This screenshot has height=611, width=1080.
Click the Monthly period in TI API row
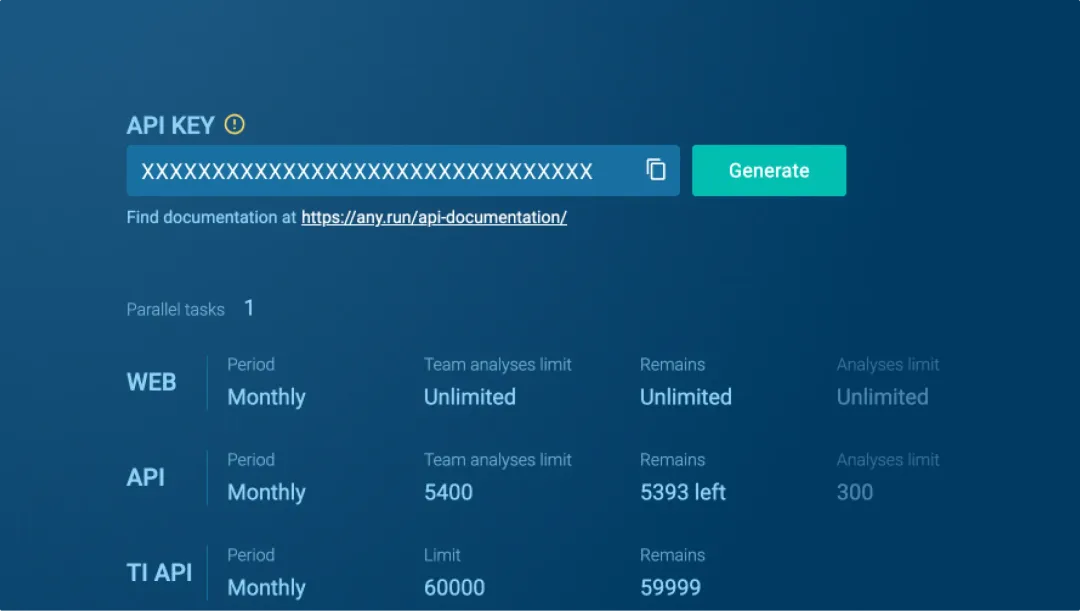[x=266, y=587]
